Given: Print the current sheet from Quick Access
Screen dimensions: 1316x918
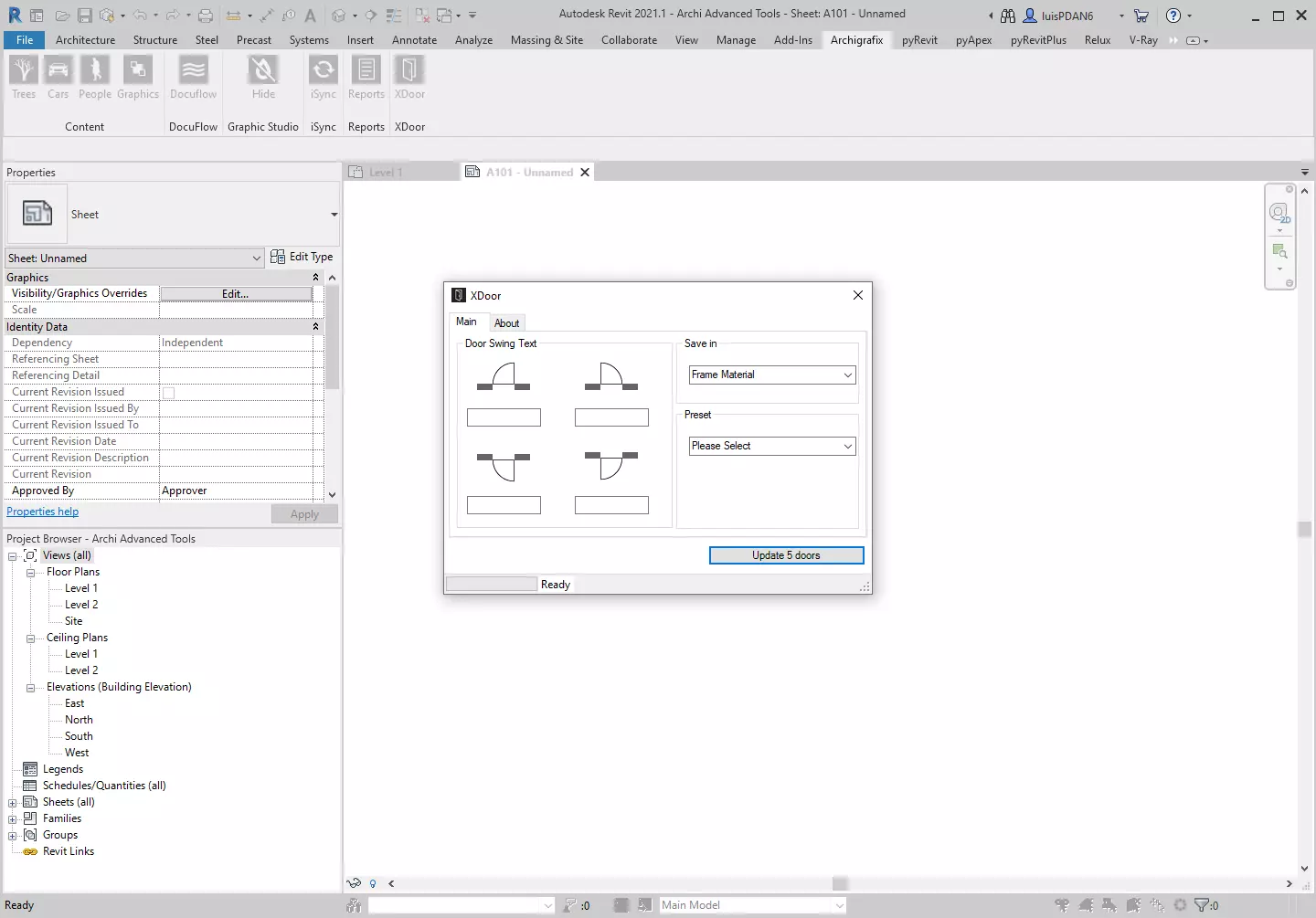Looking at the screenshot, I should click(207, 16).
